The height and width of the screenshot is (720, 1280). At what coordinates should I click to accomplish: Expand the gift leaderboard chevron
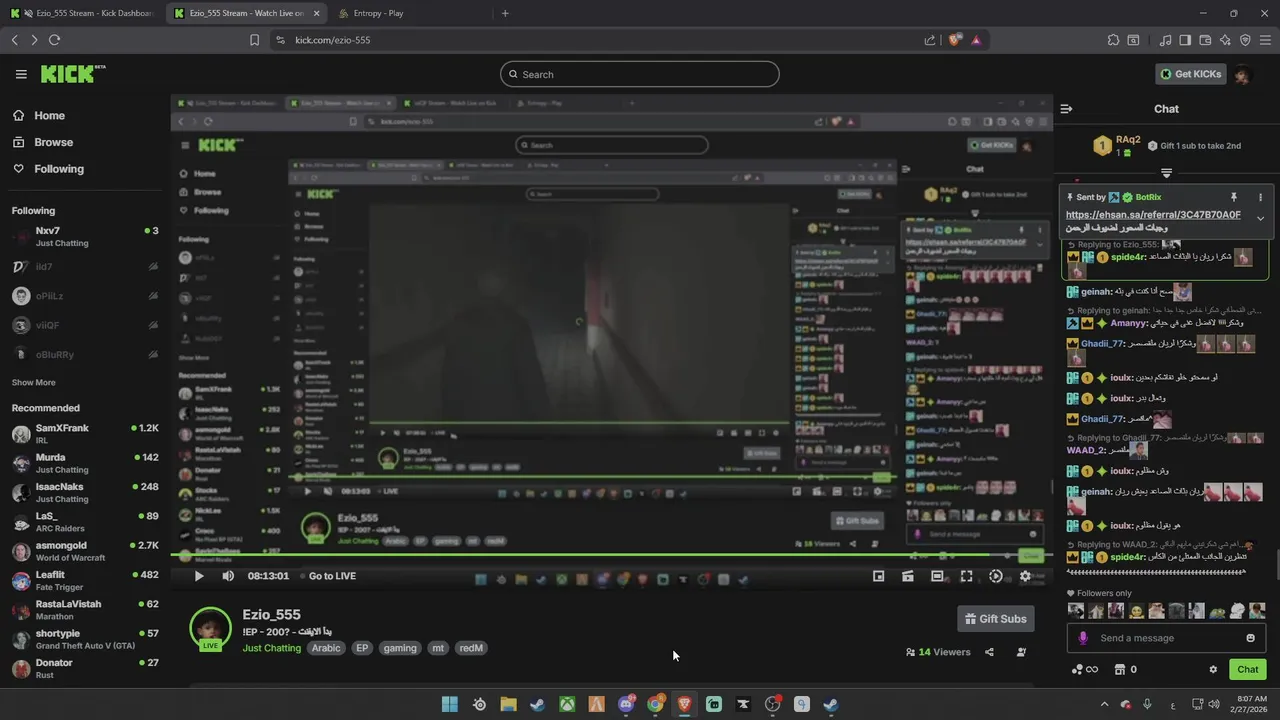[1166, 173]
